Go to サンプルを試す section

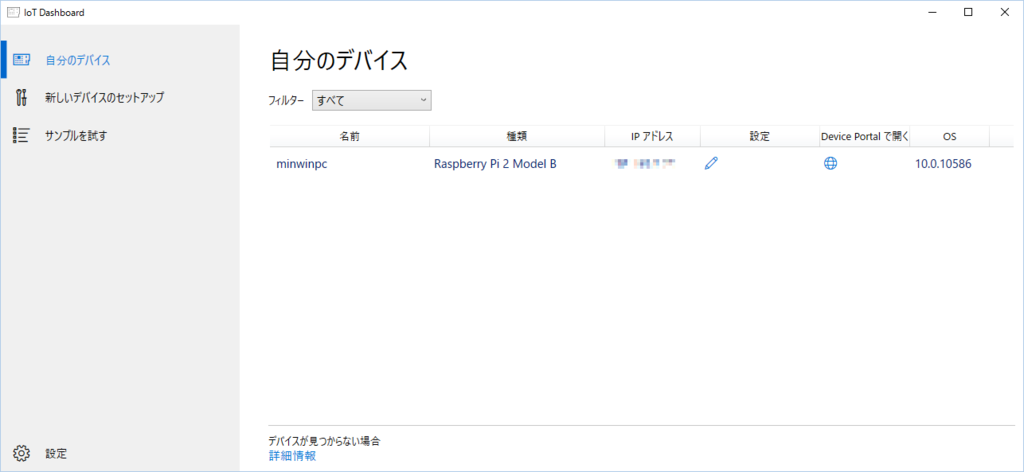tap(120, 136)
